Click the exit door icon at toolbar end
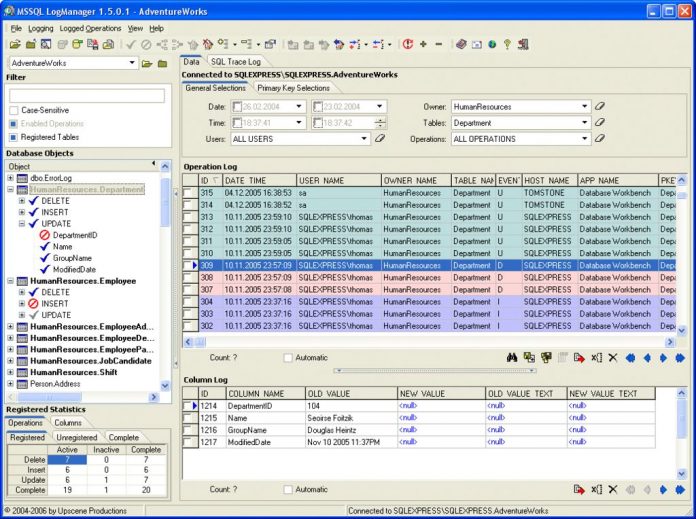Image resolution: width=696 pixels, height=519 pixels. pyautogui.click(x=523, y=44)
